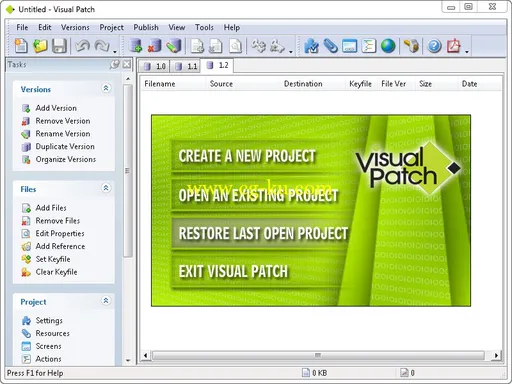Close the Tasks pane
Screen dimensions: 512x384
[127, 64]
